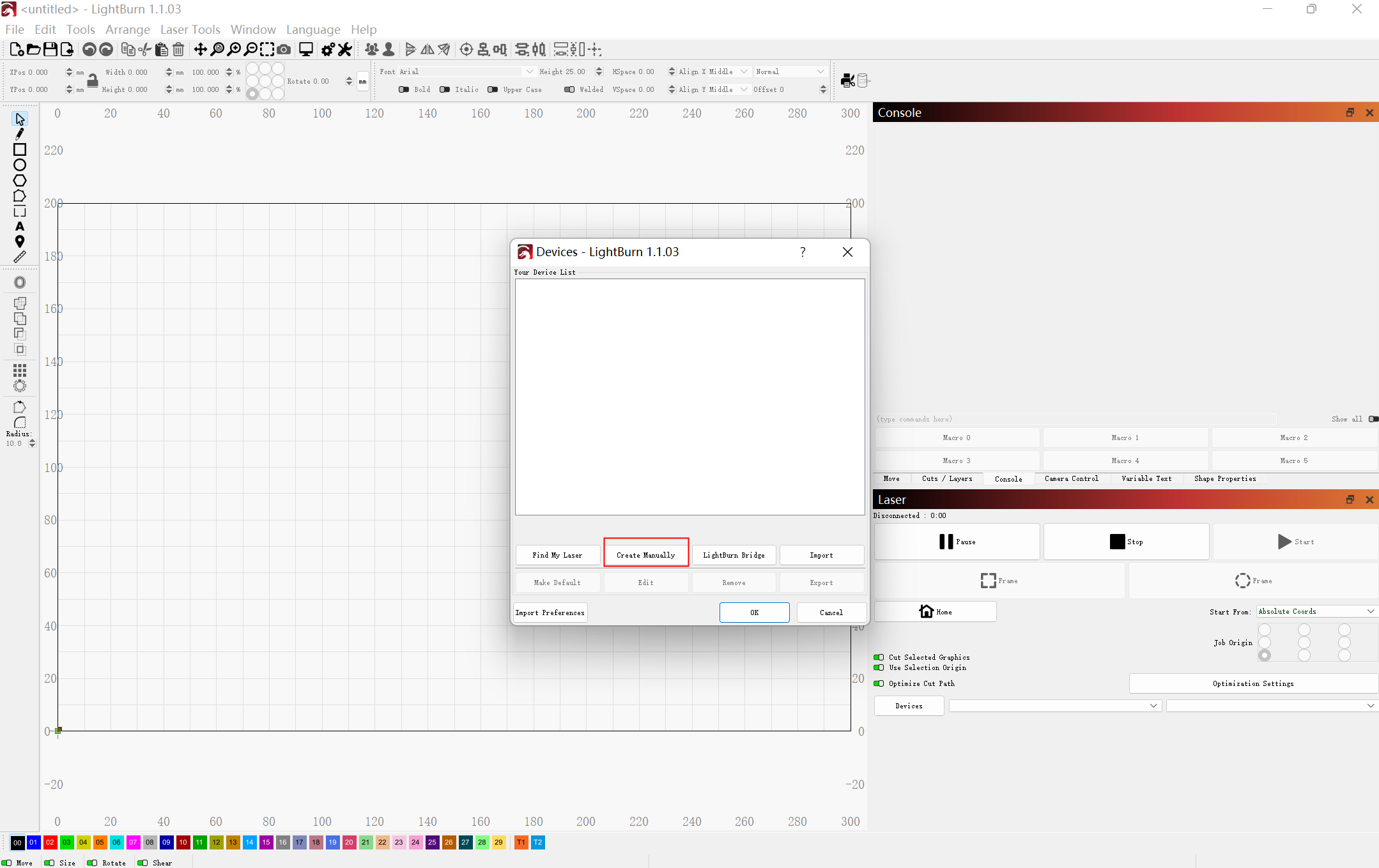The height and width of the screenshot is (868, 1379).
Task: Select the T1 tool layer swatch
Action: 521,842
